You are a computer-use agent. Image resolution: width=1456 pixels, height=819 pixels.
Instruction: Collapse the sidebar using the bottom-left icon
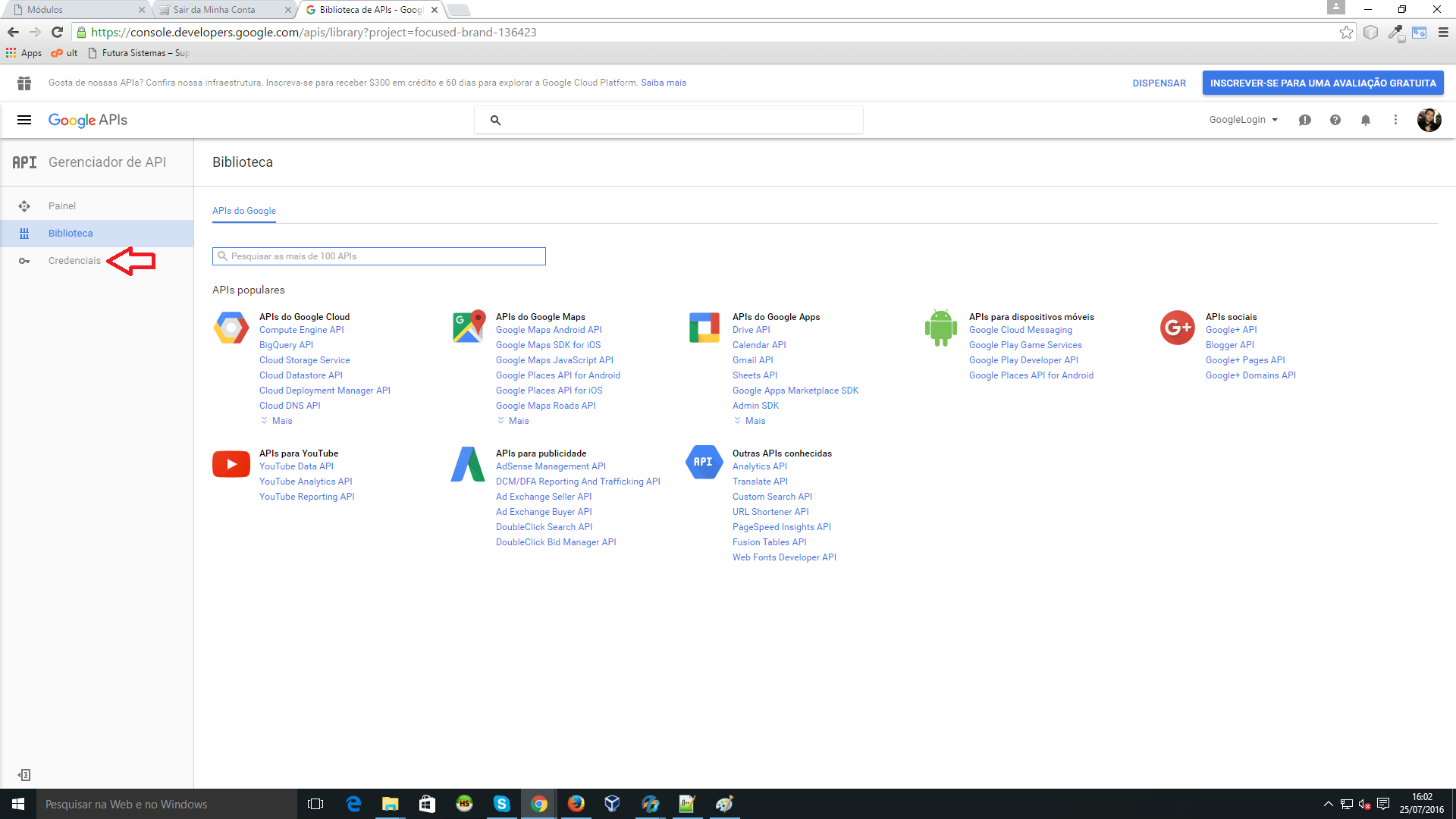24,775
